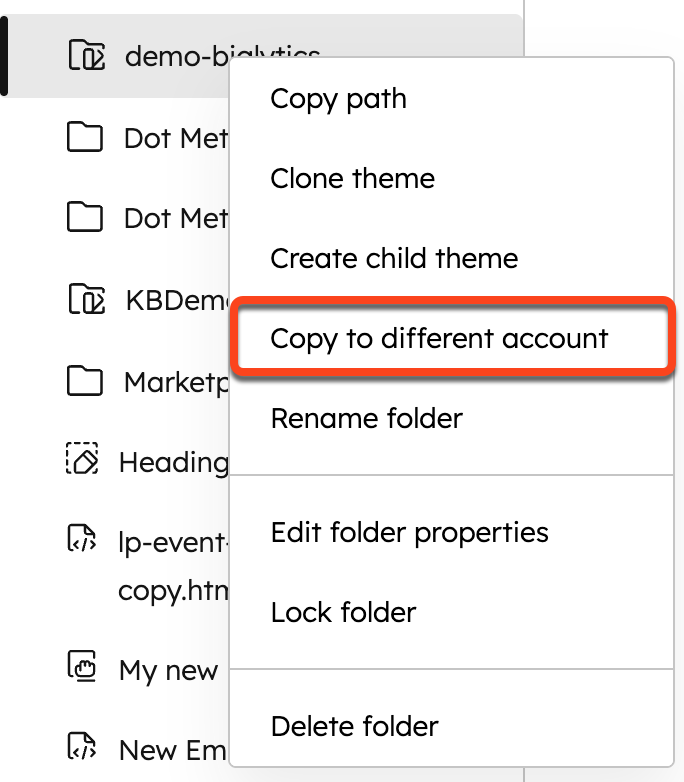Click the first Dot Met folder icon
The height and width of the screenshot is (782, 684).
pyautogui.click(x=85, y=137)
